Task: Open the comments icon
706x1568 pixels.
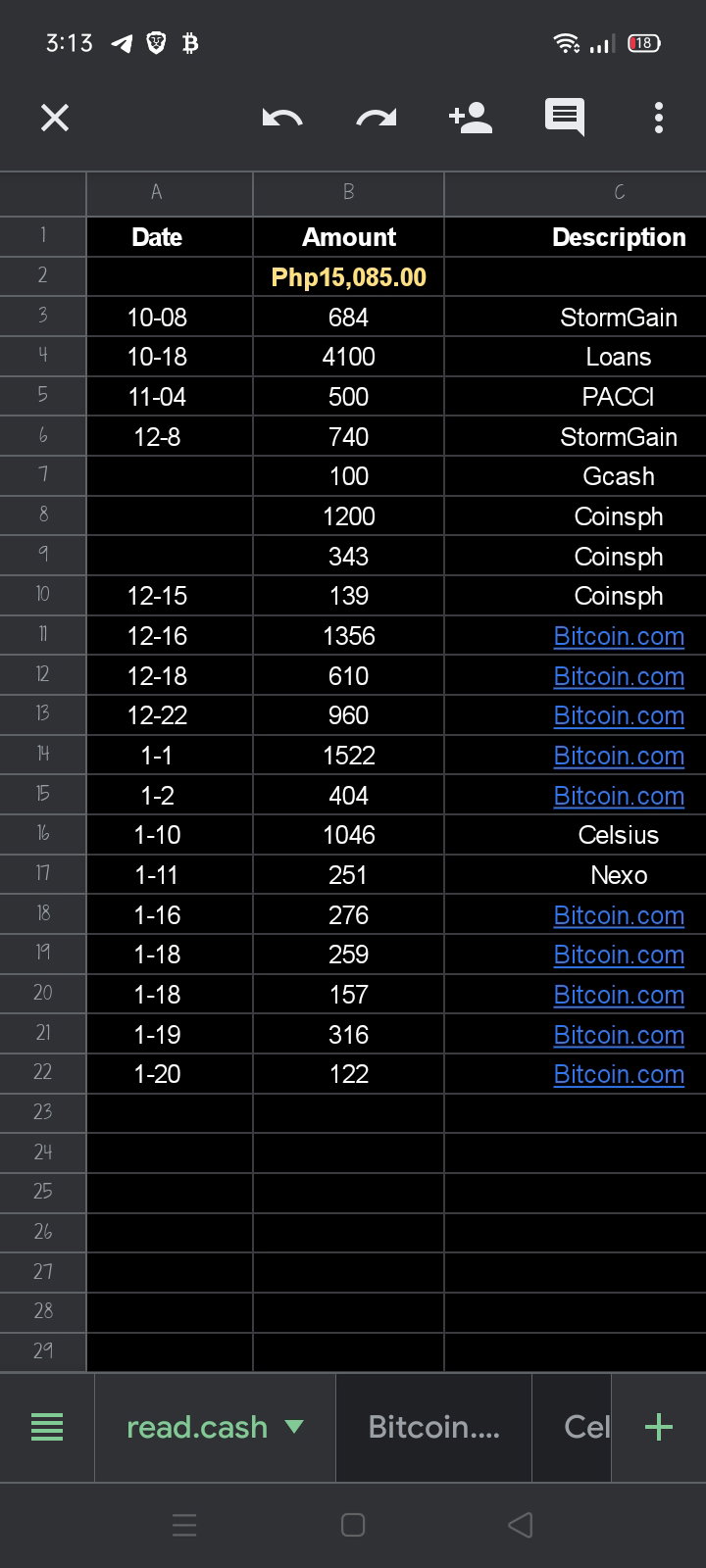Action: (565, 118)
